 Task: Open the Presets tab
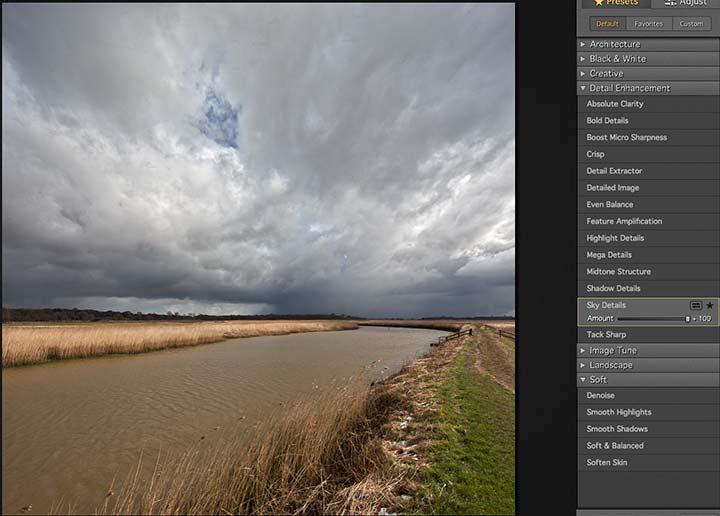616,3
